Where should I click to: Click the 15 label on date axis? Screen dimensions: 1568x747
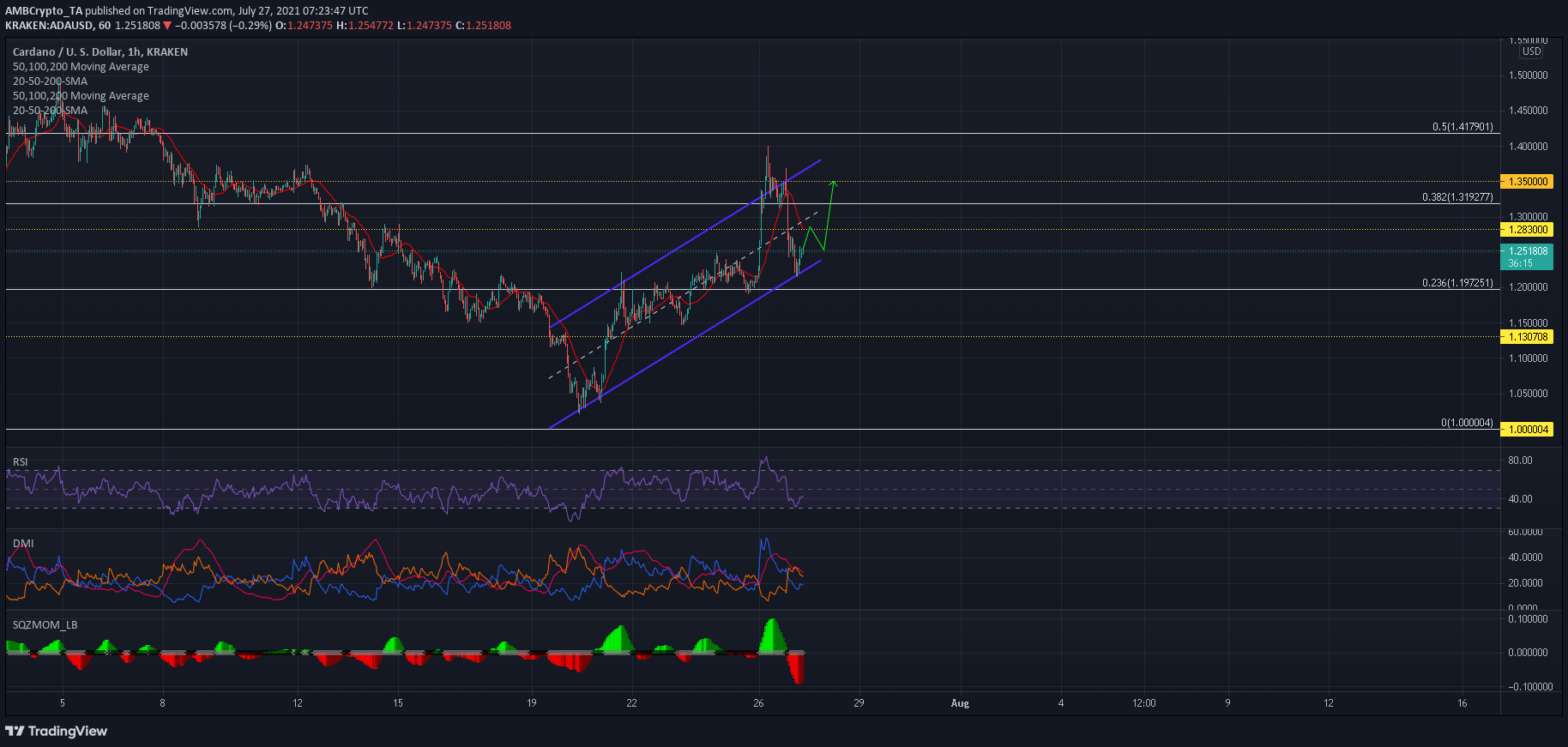tap(398, 703)
